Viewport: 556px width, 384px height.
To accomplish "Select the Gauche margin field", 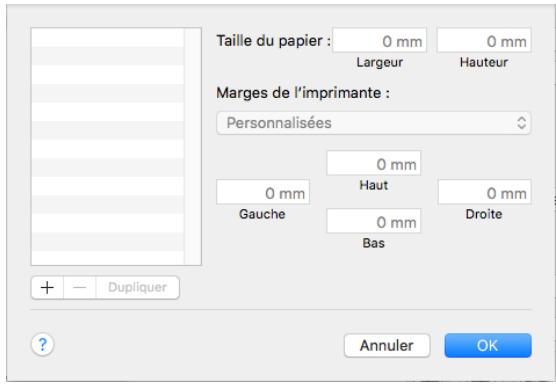I will click(263, 192).
